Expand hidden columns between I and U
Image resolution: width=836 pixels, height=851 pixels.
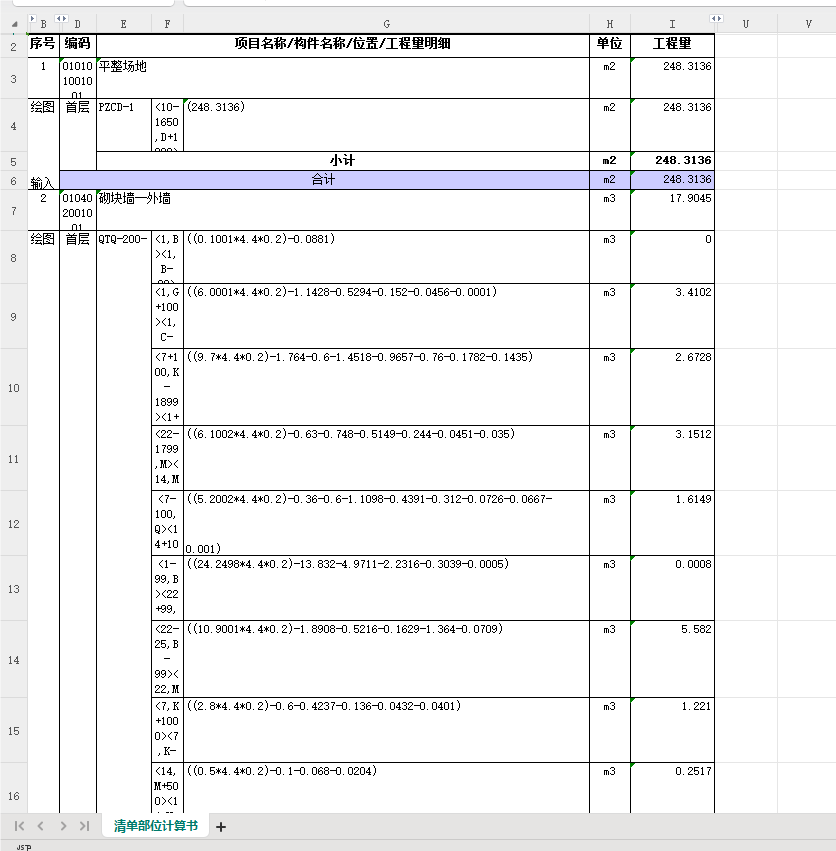(x=716, y=19)
